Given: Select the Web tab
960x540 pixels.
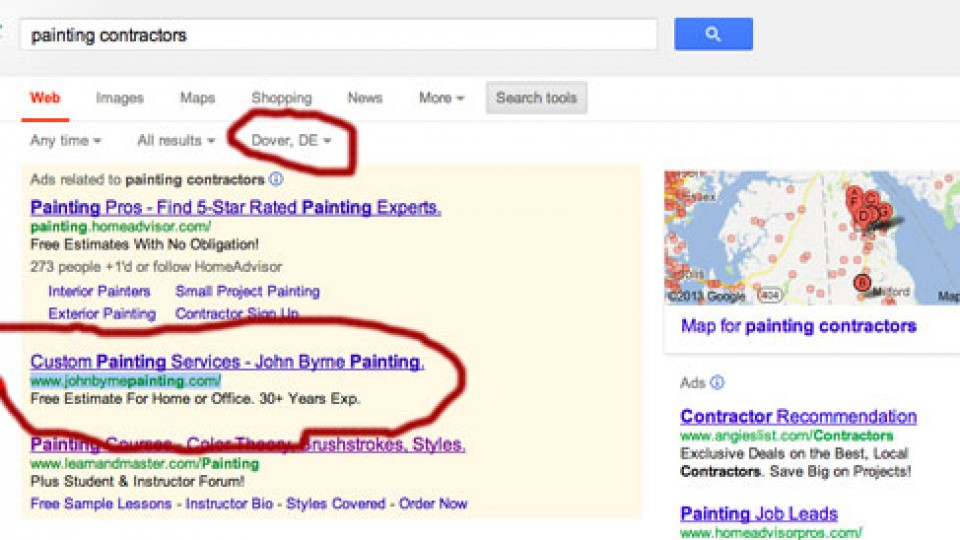Looking at the screenshot, I should click(45, 97).
